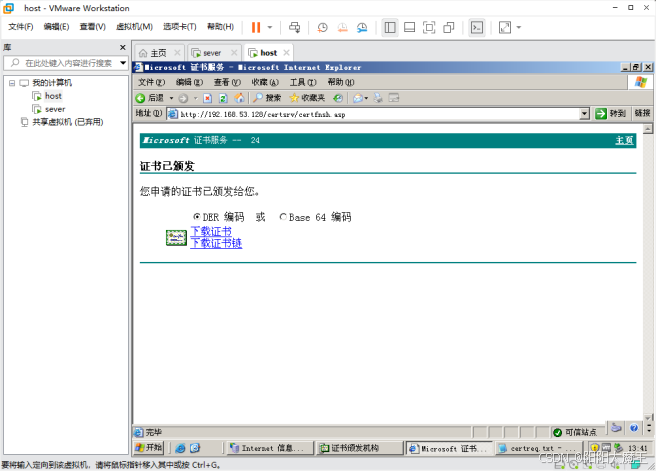Collapse the 我的计算机 tree node
This screenshot has width=656, height=472.
(12, 83)
